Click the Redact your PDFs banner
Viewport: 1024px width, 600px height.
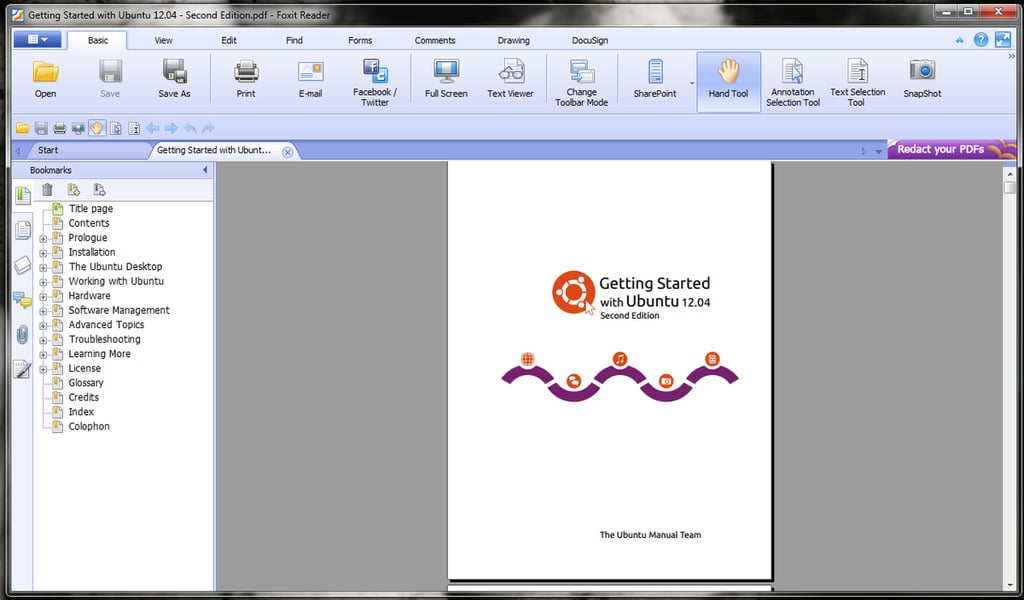(952, 149)
